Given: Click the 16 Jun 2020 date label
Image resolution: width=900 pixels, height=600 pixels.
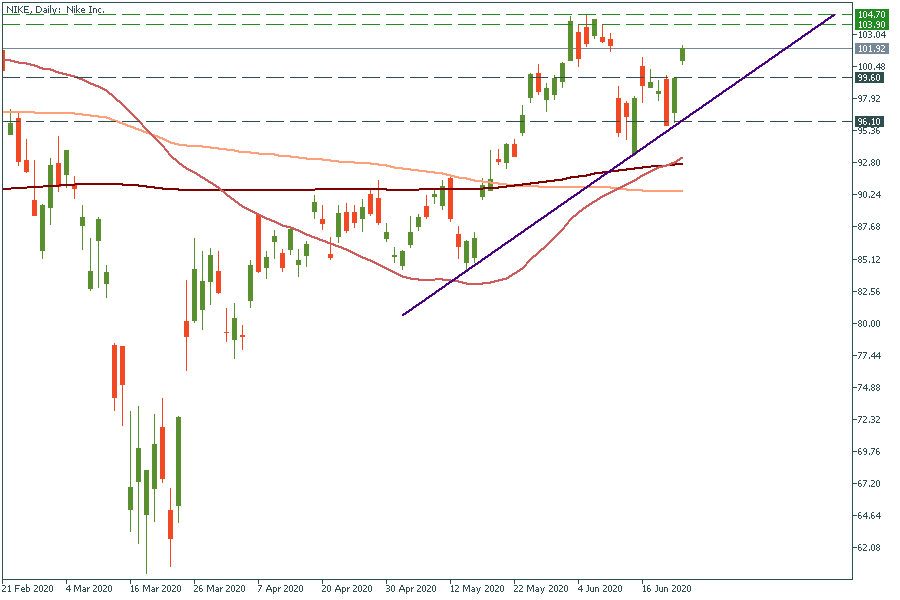Looking at the screenshot, I should [x=665, y=589].
